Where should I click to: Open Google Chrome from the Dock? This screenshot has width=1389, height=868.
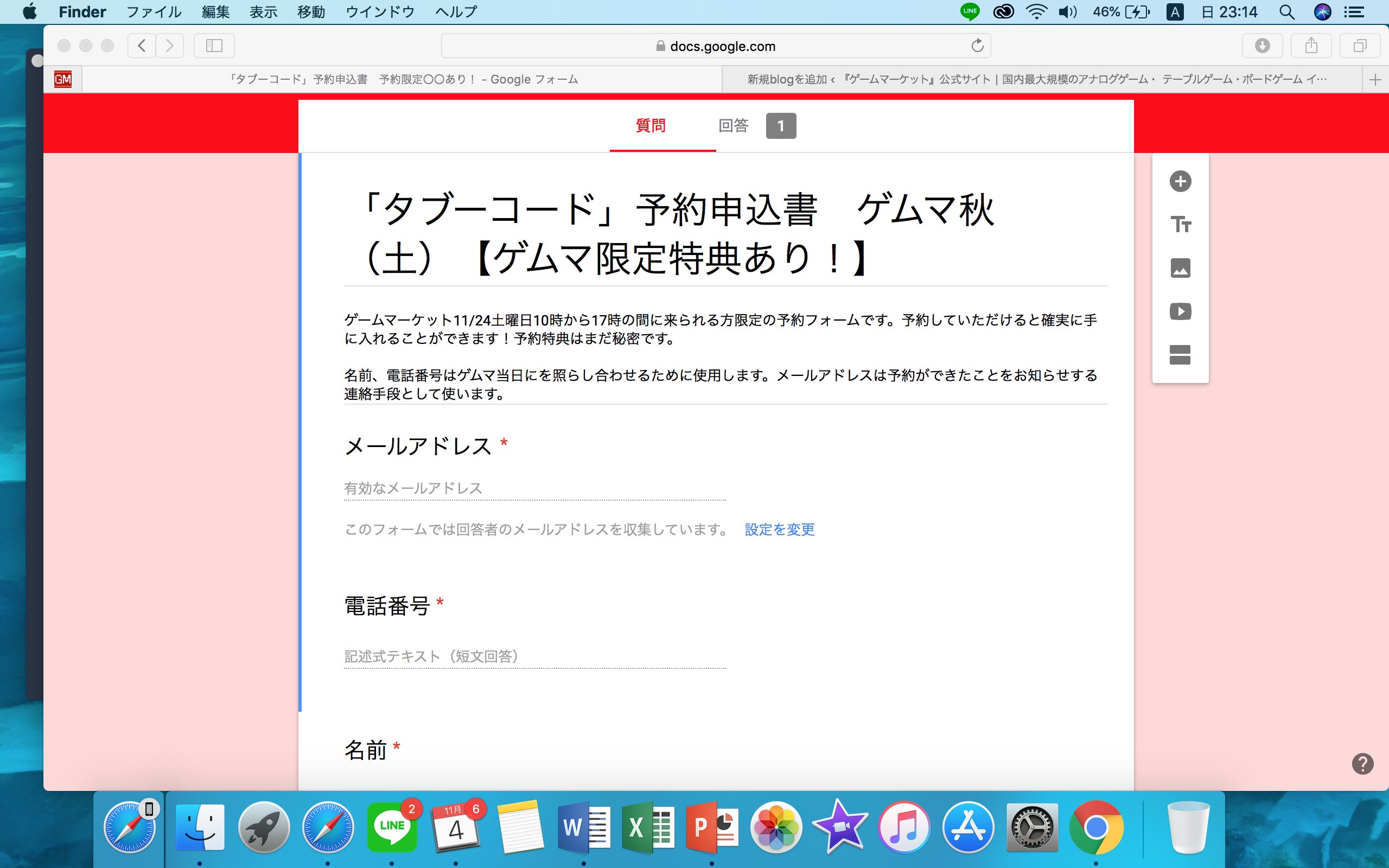tap(1095, 827)
